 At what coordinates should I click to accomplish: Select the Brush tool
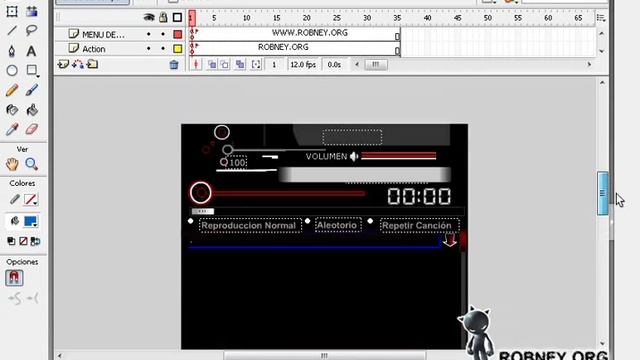pyautogui.click(x=31, y=90)
